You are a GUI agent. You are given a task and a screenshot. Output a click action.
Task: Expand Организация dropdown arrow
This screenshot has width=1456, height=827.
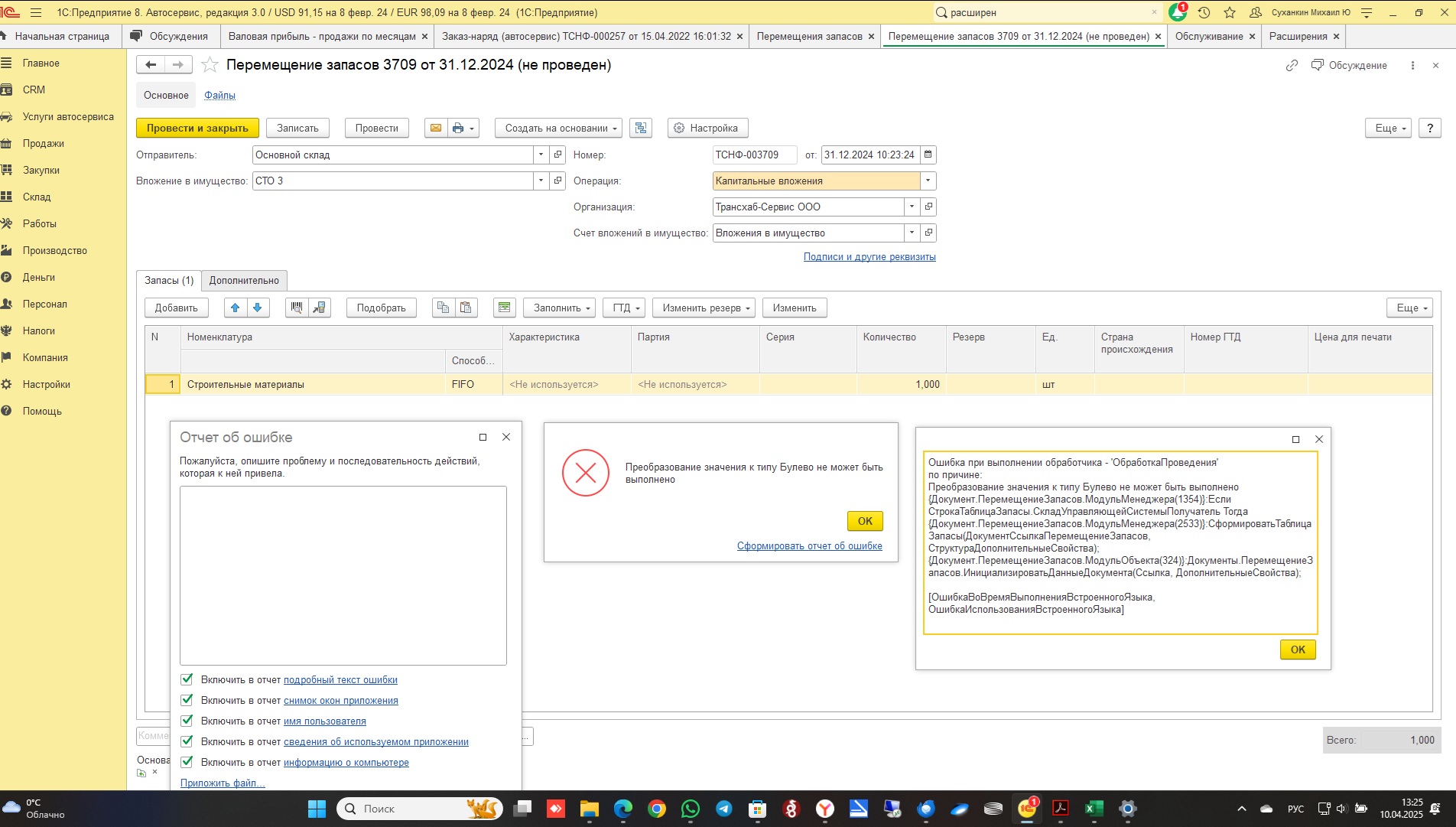[912, 207]
